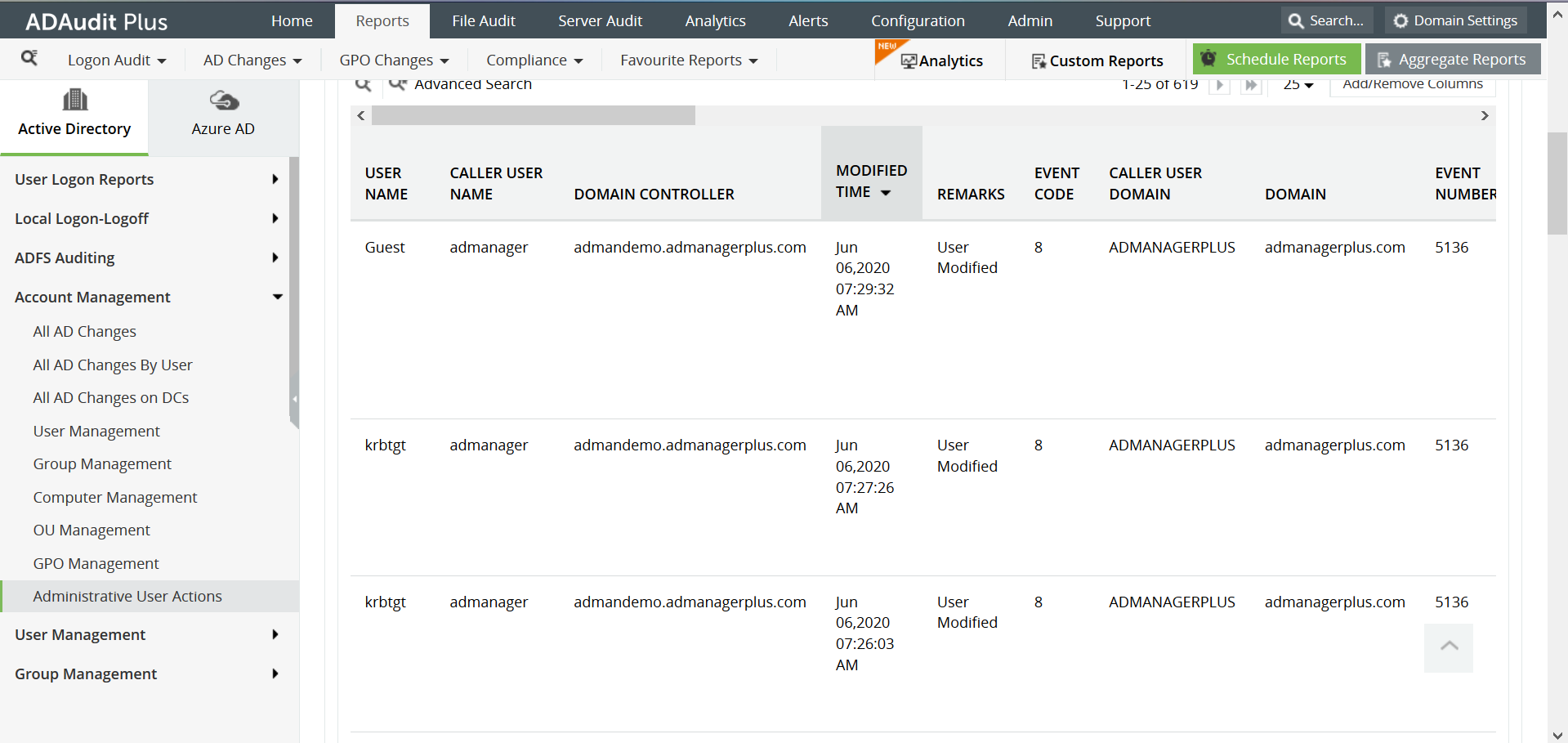Collapse the left sidebar with its handle
Screen dimensions: 1568x743
(x=294, y=398)
